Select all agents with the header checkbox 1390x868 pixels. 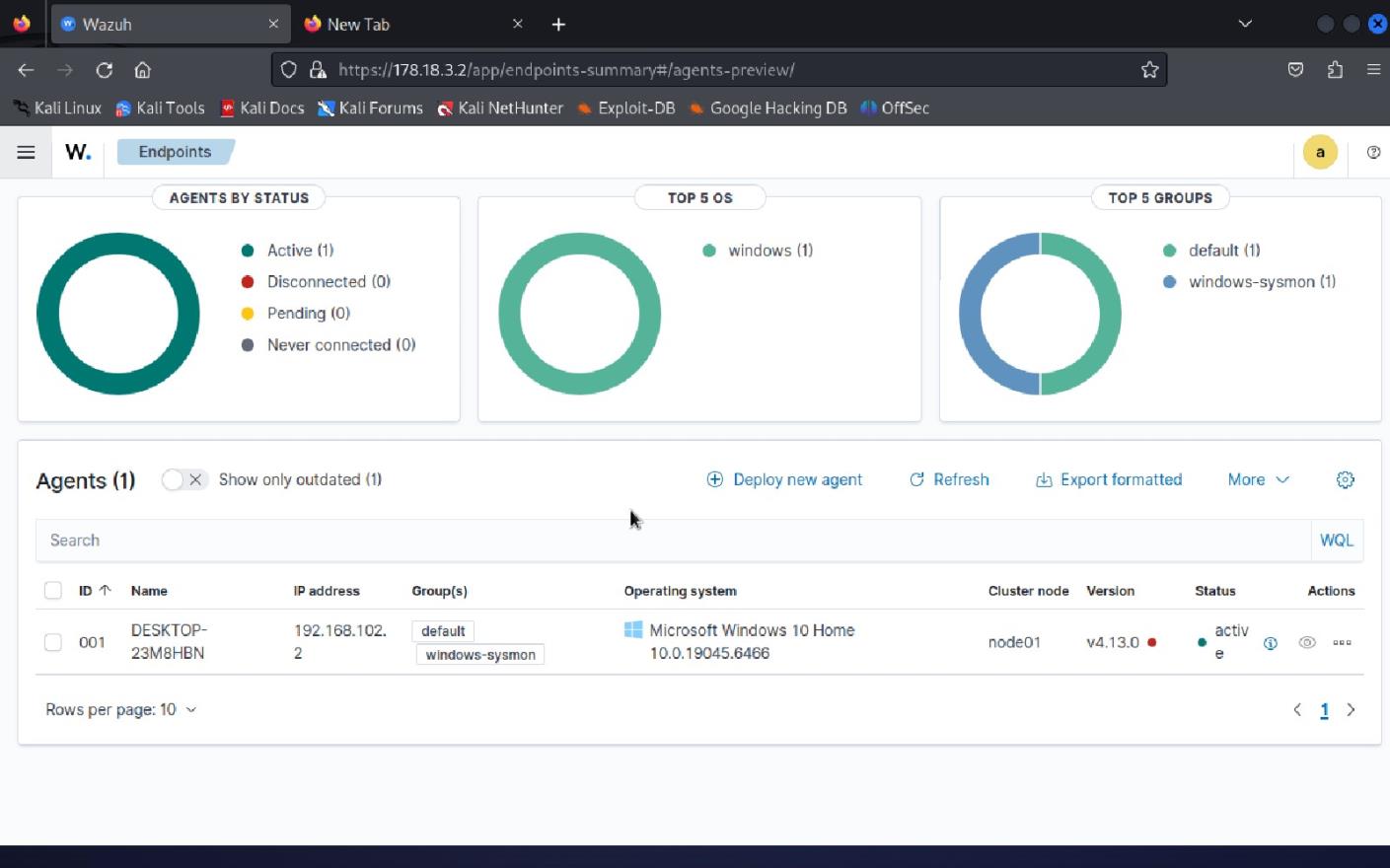point(53,590)
